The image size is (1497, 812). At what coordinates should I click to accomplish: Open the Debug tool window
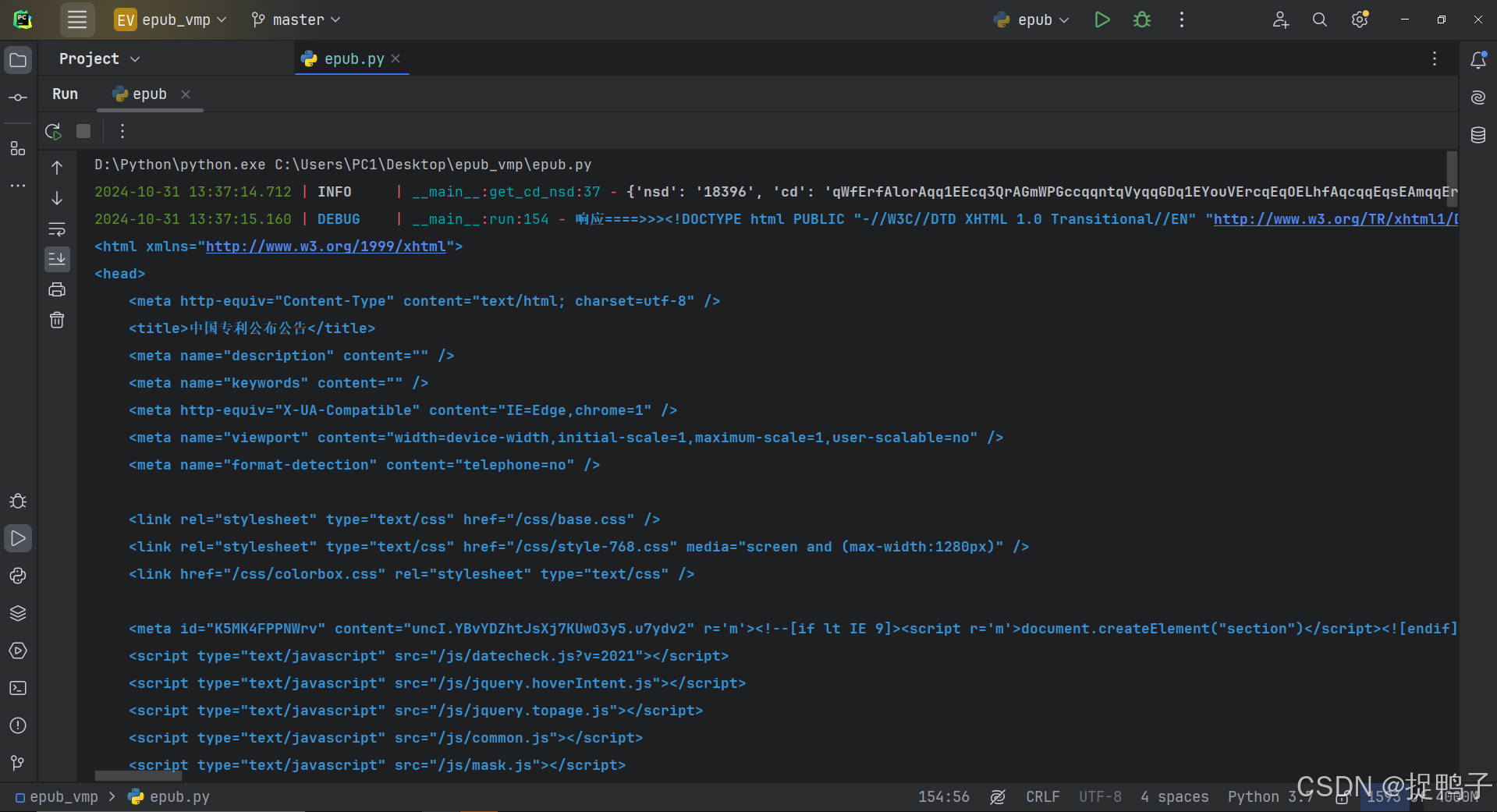click(18, 501)
